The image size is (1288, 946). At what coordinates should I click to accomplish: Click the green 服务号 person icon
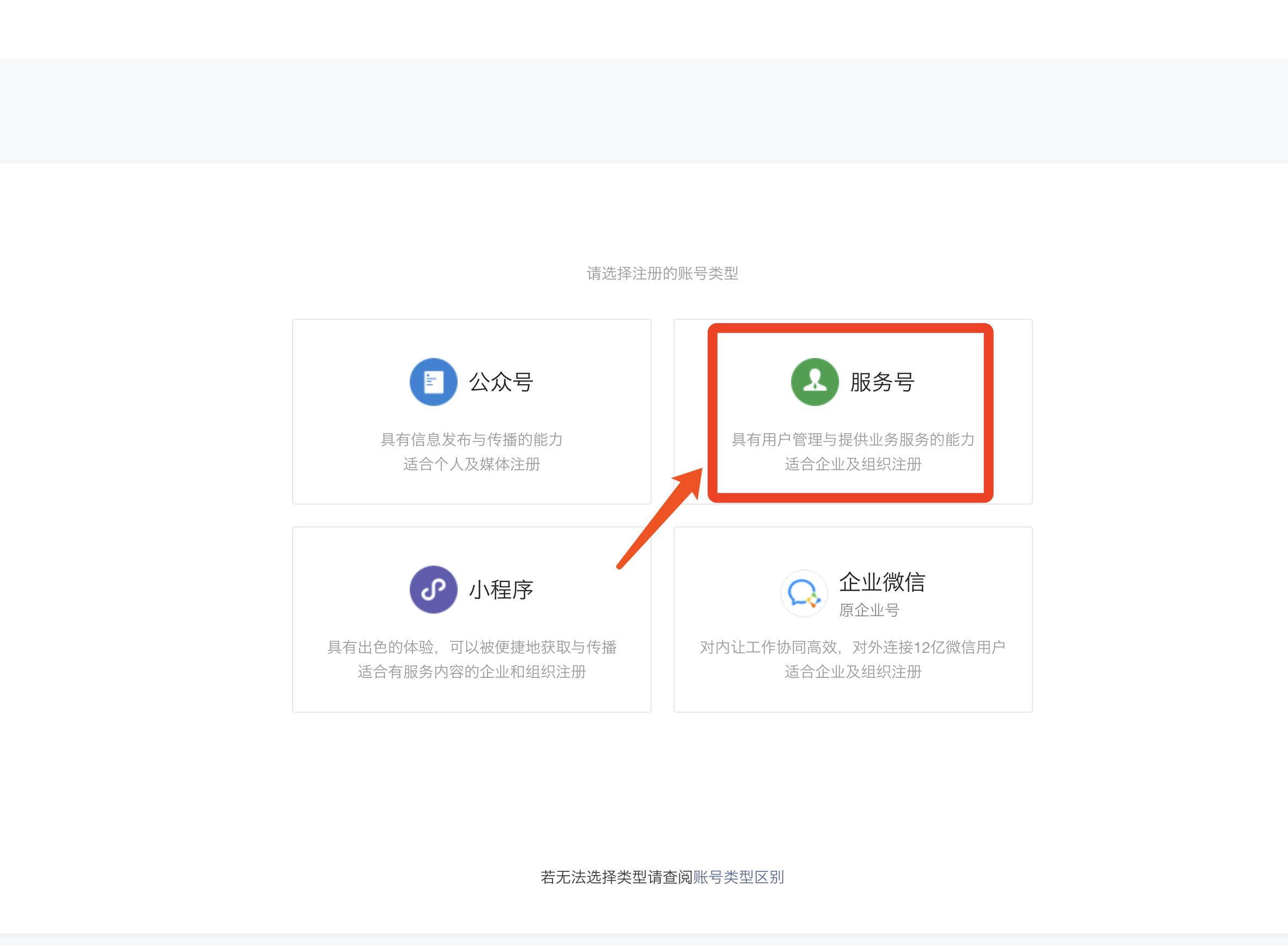pyautogui.click(x=815, y=382)
